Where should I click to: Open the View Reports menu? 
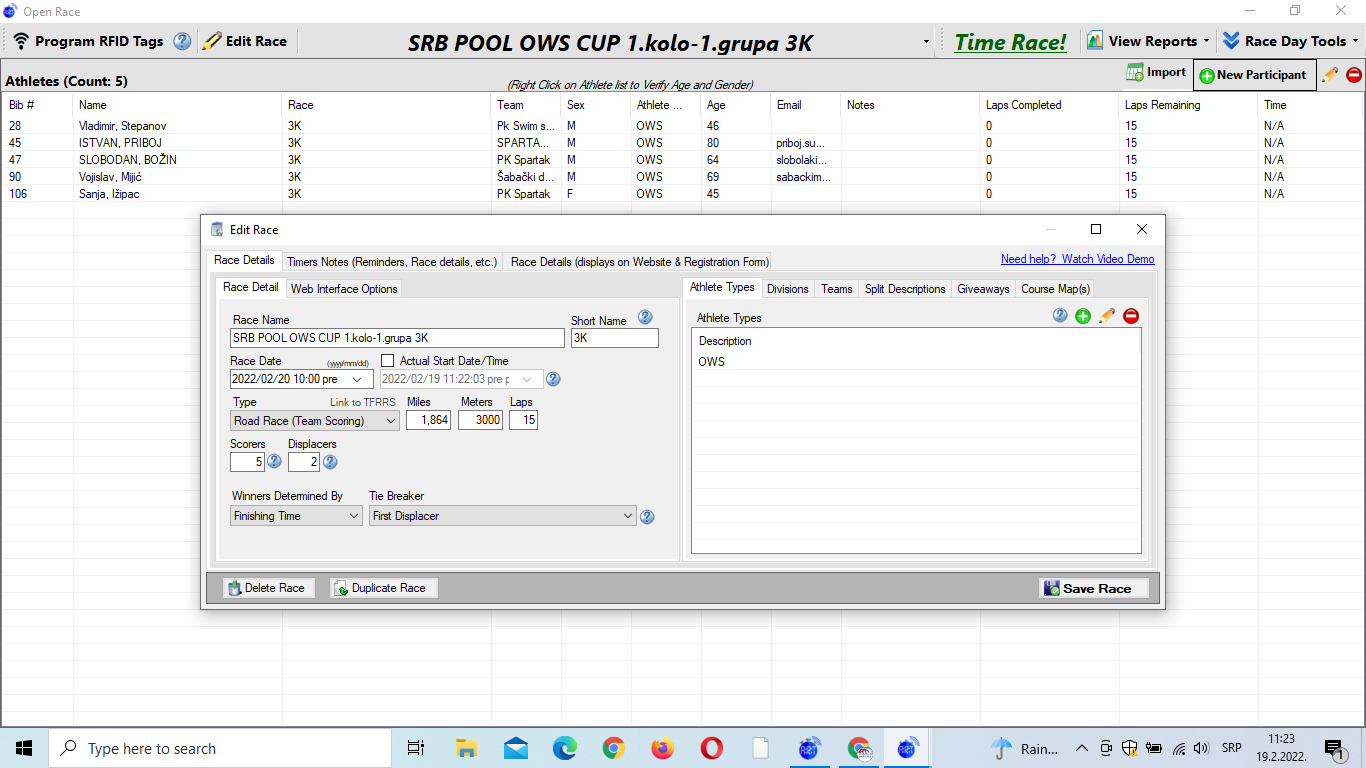[x=1148, y=41]
